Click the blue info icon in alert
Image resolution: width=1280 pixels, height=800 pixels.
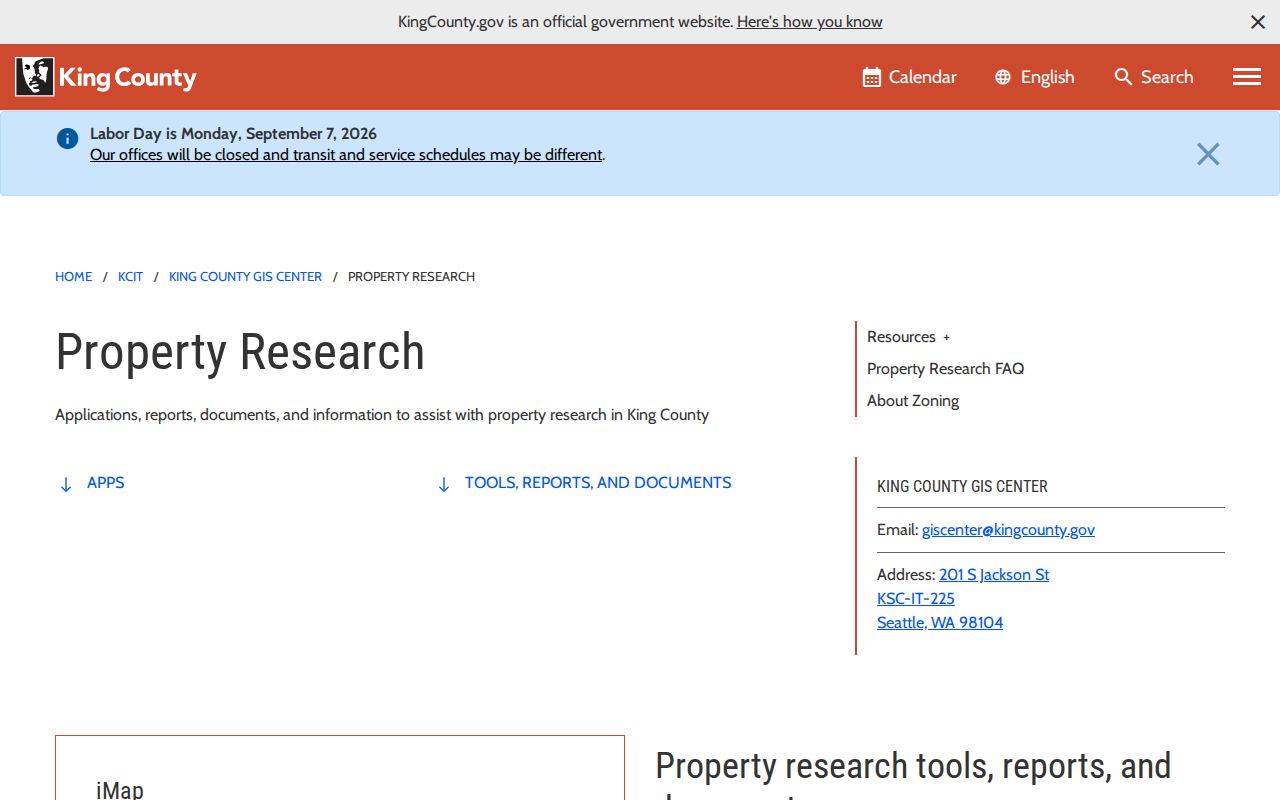(67, 139)
